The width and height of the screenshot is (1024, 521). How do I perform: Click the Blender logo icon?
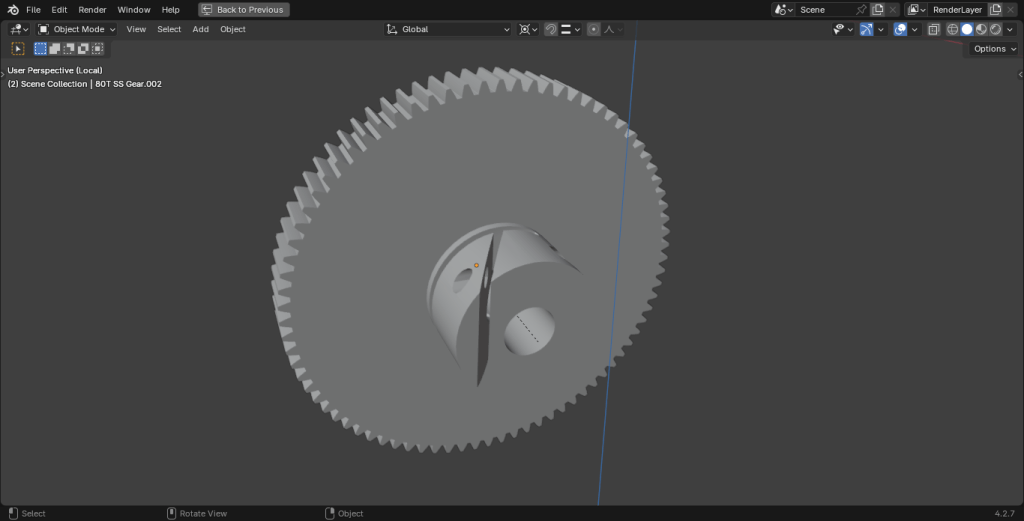tap(13, 9)
